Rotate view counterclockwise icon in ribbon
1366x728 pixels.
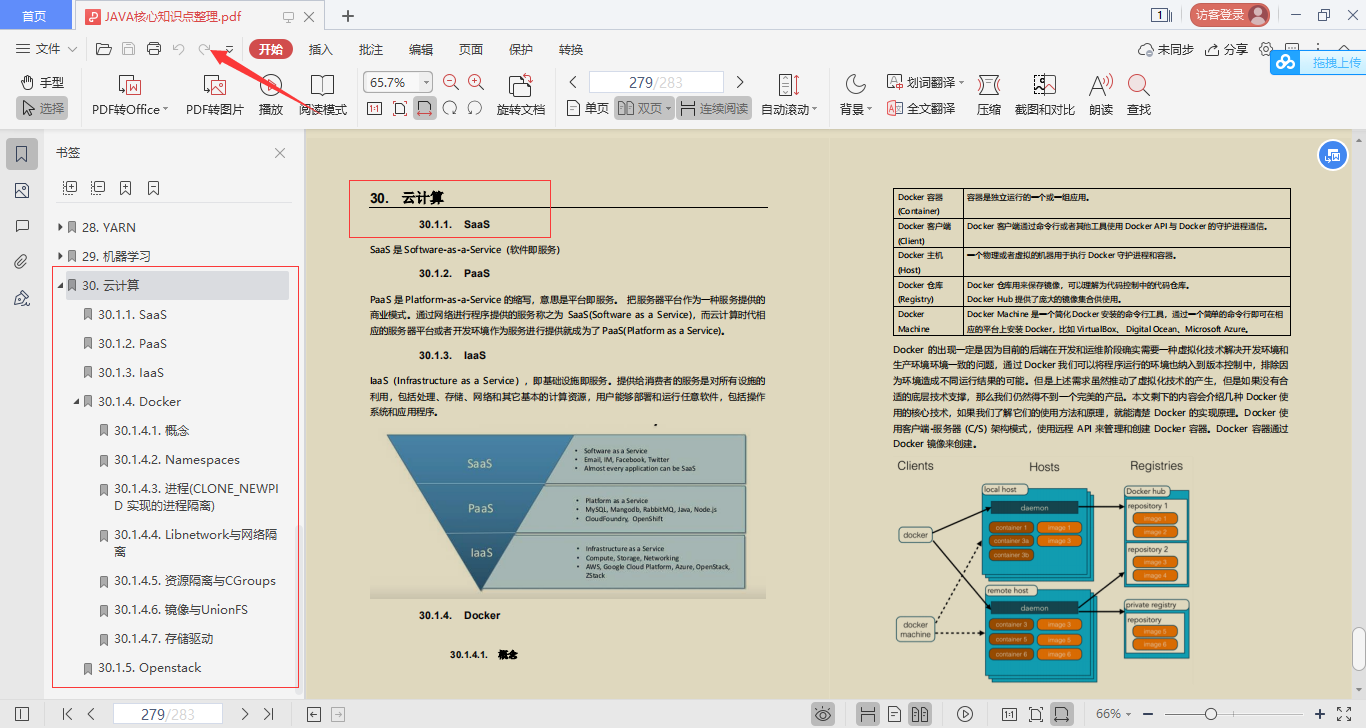pos(450,108)
